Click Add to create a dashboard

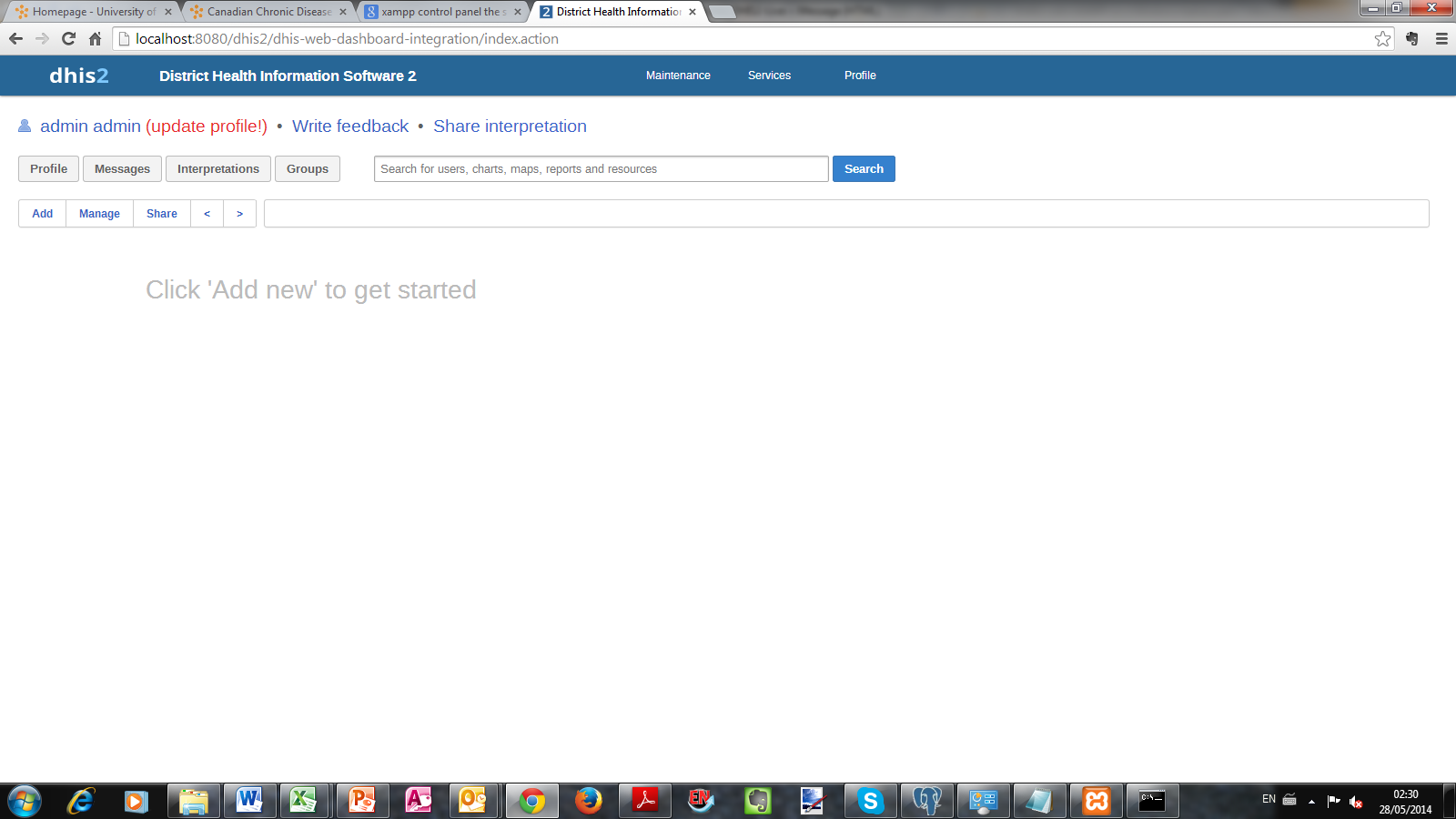[x=43, y=214]
